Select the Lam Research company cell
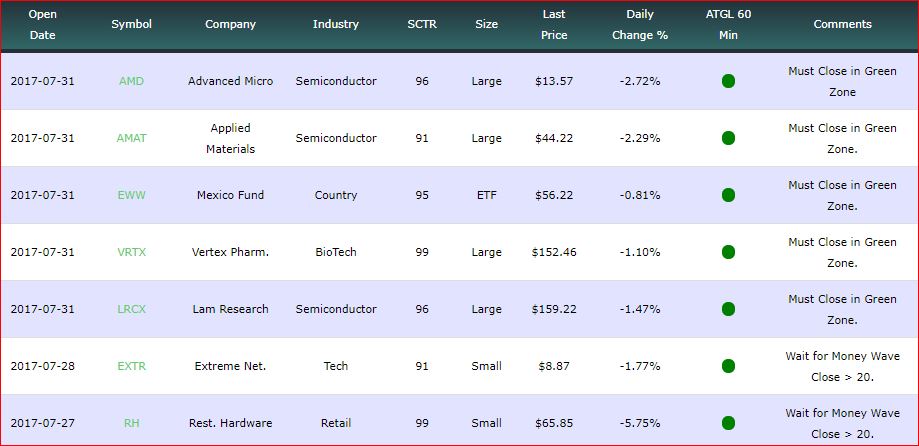 point(230,309)
